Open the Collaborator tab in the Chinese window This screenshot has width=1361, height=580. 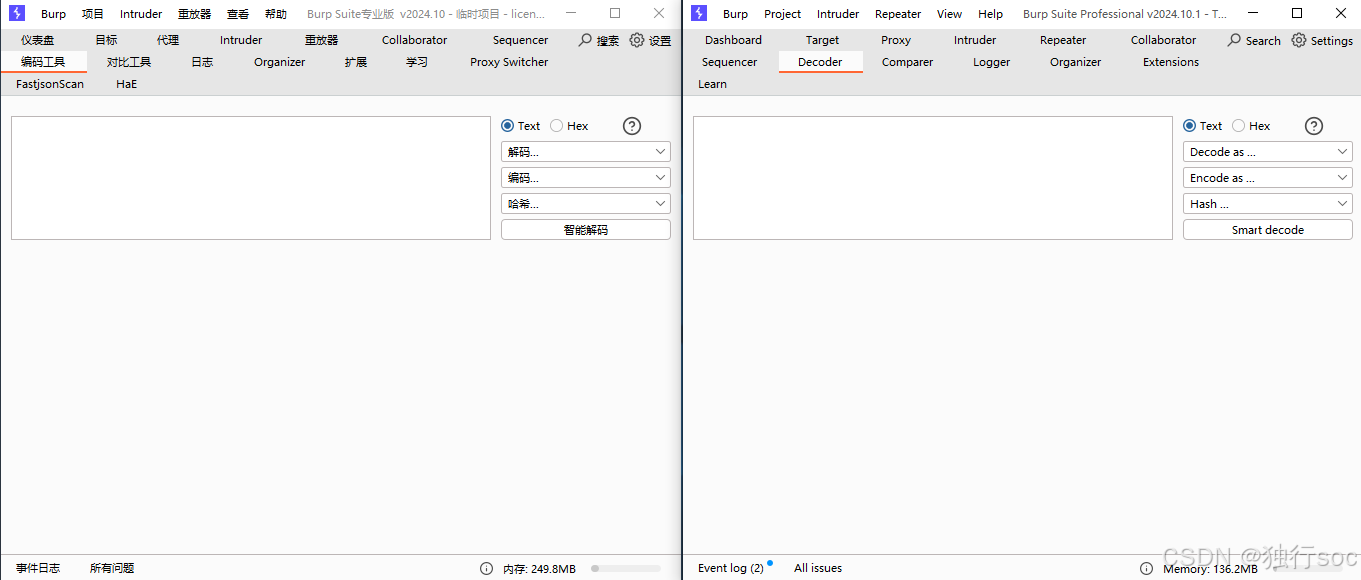[415, 40]
